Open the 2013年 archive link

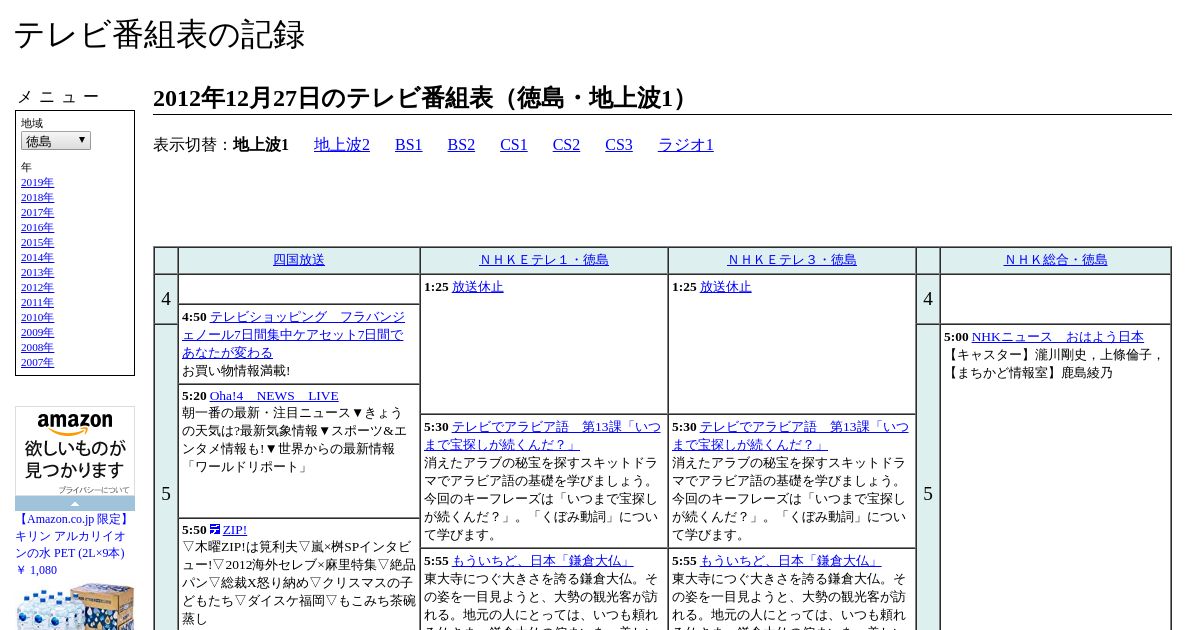coord(37,272)
